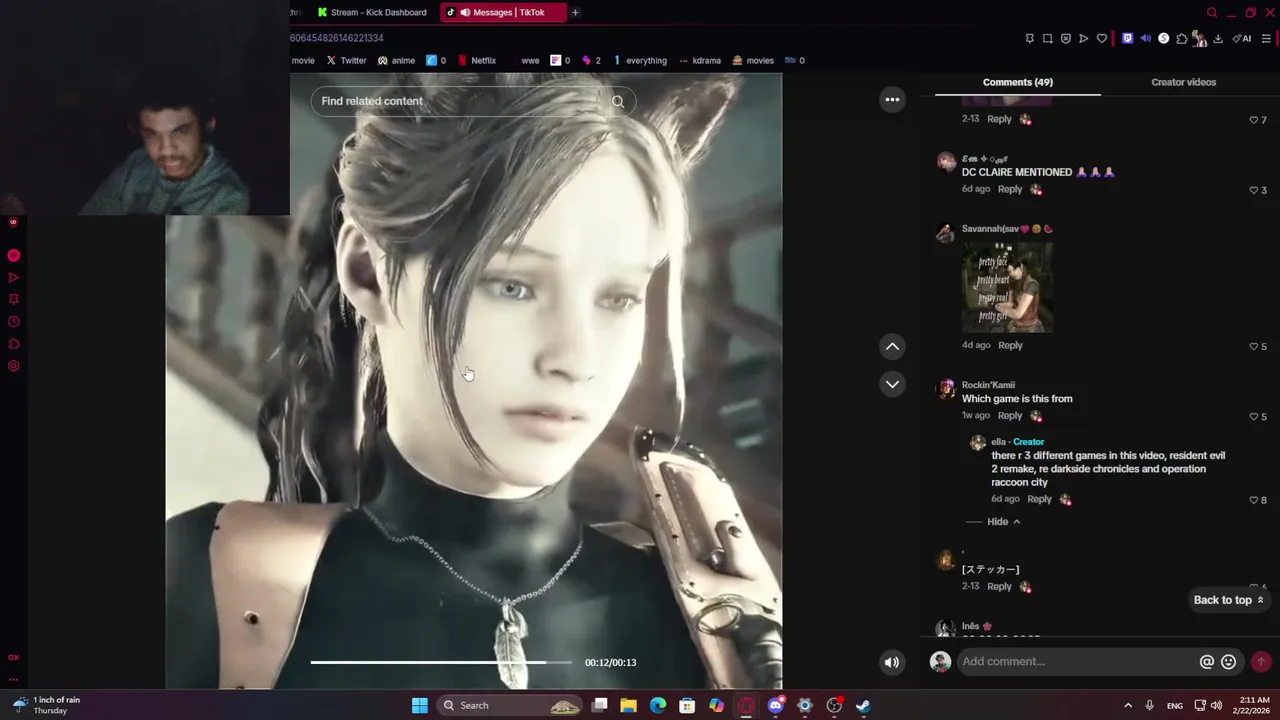Open the Netflix bookmark

(x=477, y=60)
